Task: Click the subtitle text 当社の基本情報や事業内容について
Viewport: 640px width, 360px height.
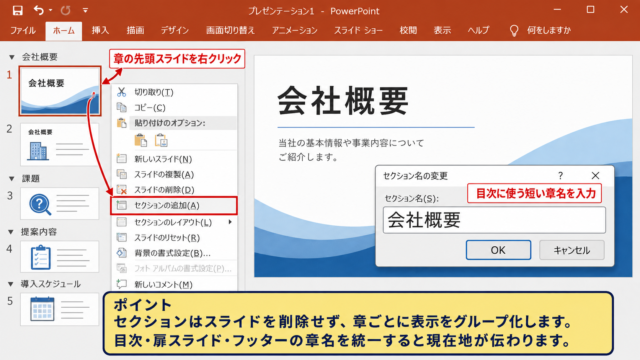Action: click(x=351, y=143)
